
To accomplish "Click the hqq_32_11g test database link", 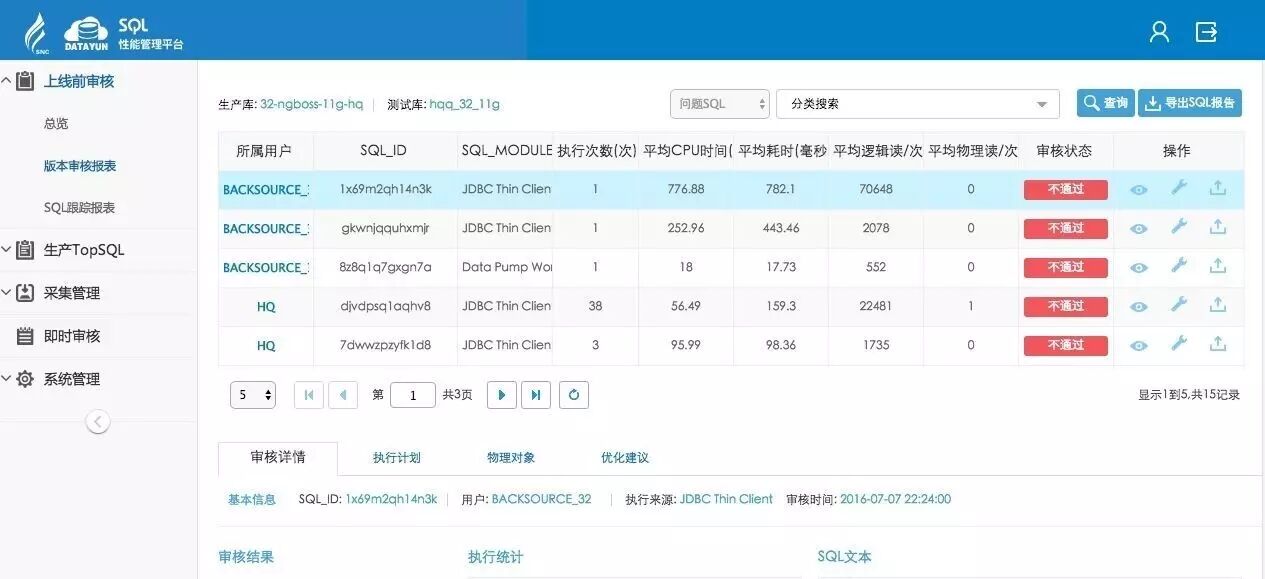I will click(x=464, y=104).
